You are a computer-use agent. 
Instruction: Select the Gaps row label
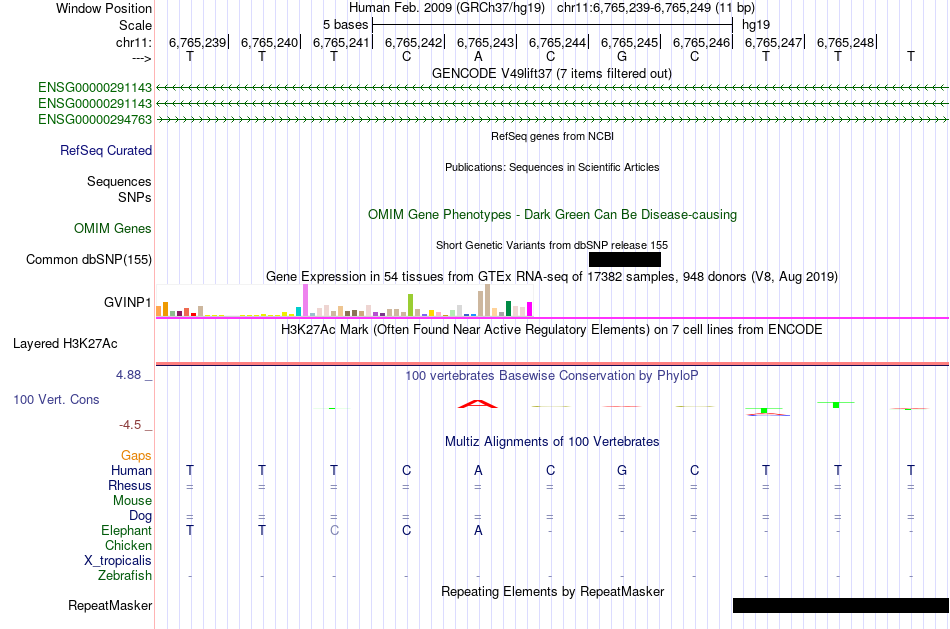pyautogui.click(x=136, y=455)
